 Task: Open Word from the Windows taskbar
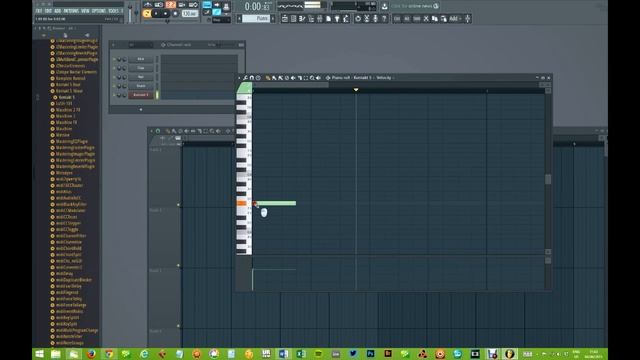(283, 354)
